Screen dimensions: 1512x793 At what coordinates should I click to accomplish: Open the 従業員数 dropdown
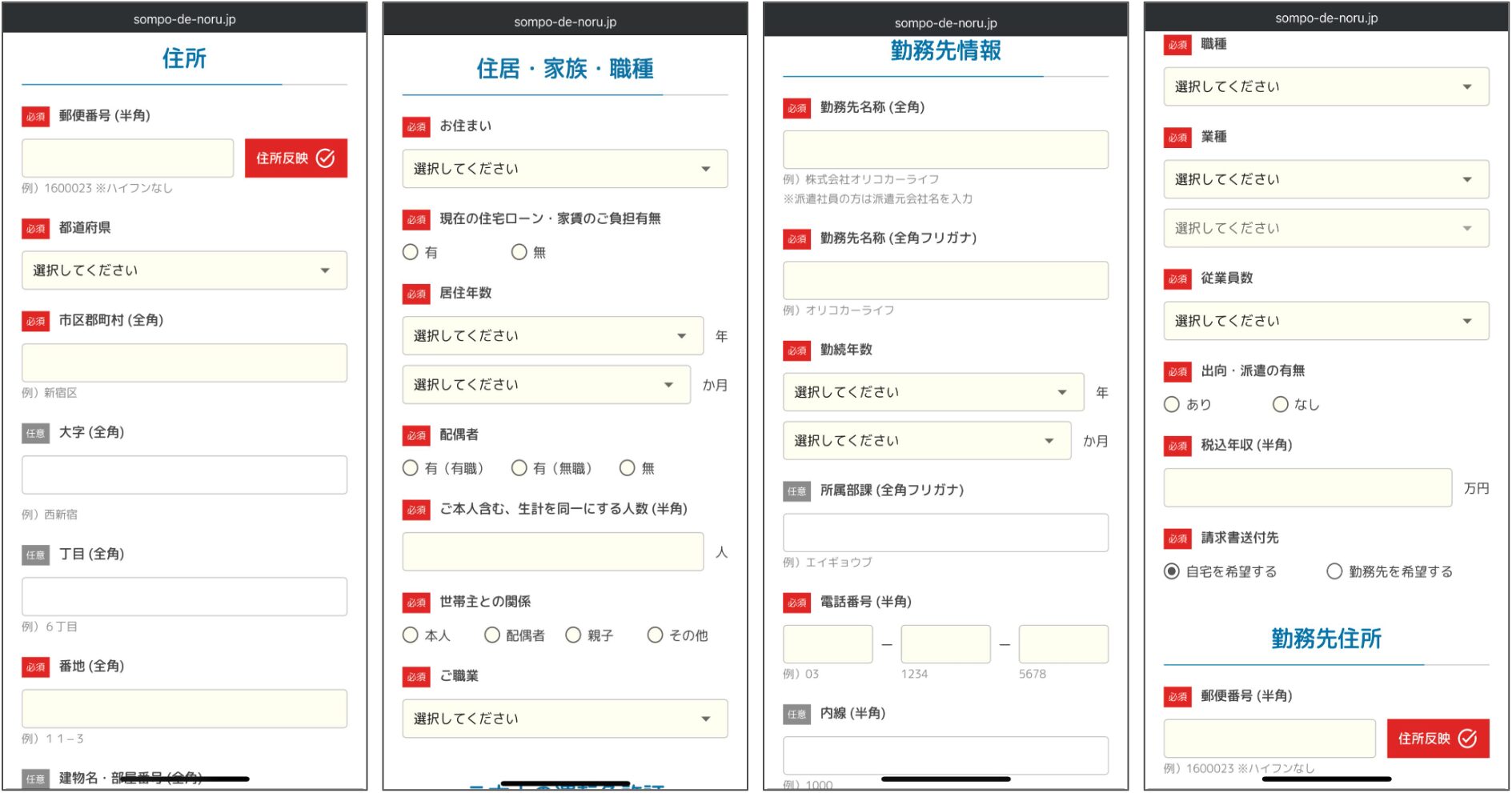click(1326, 321)
